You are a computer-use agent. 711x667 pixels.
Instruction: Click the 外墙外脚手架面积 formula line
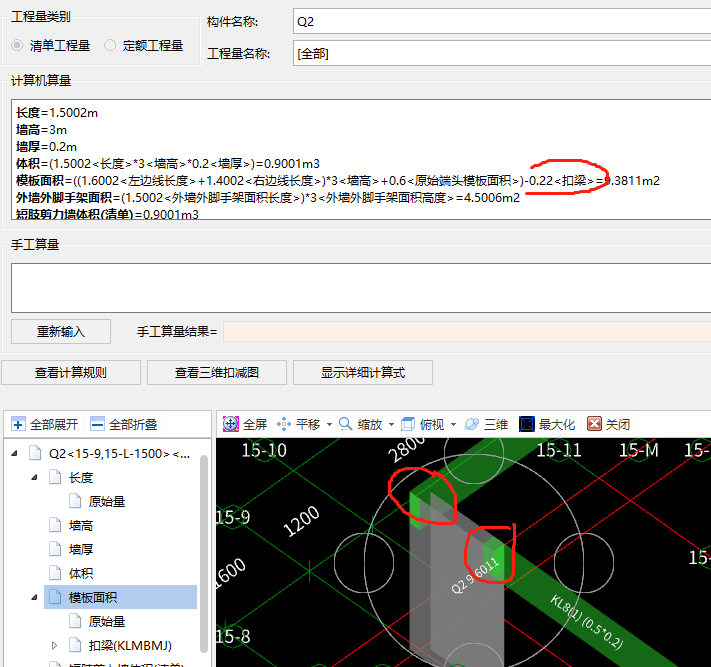pos(268,198)
